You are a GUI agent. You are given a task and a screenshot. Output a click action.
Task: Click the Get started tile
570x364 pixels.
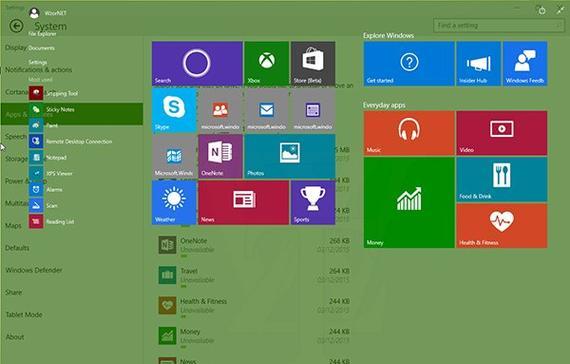[x=409, y=63]
